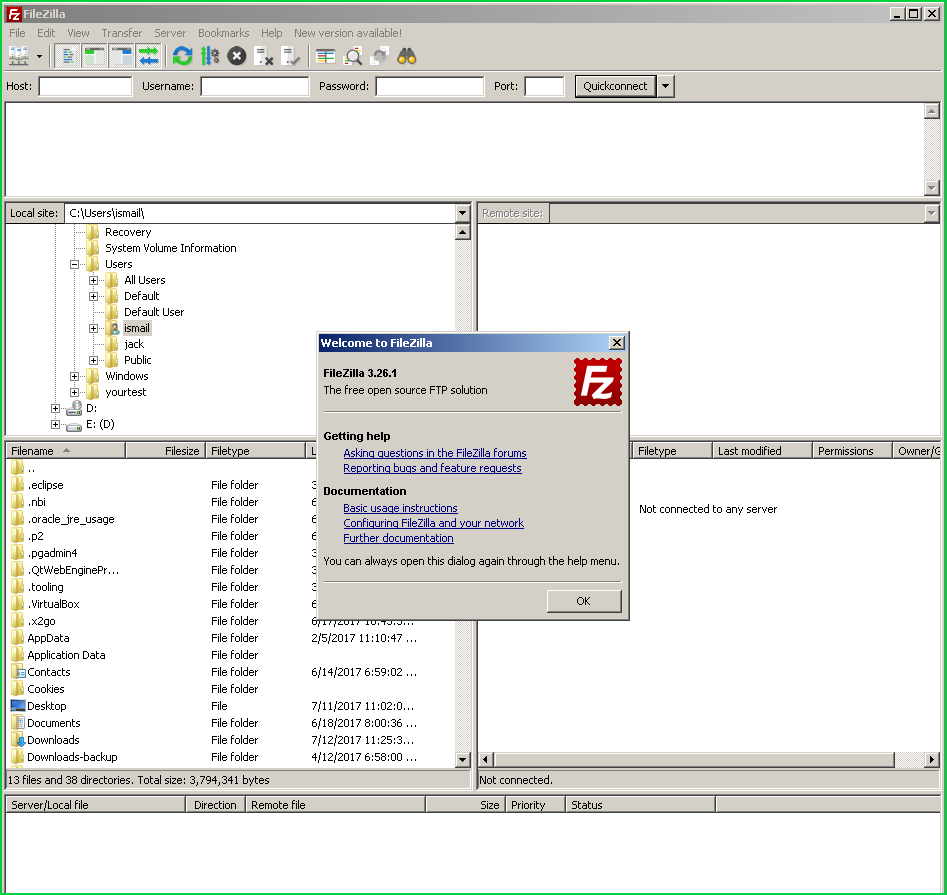This screenshot has width=947, height=895.
Task: Select the .eclipse folder
Action: pyautogui.click(x=45, y=485)
